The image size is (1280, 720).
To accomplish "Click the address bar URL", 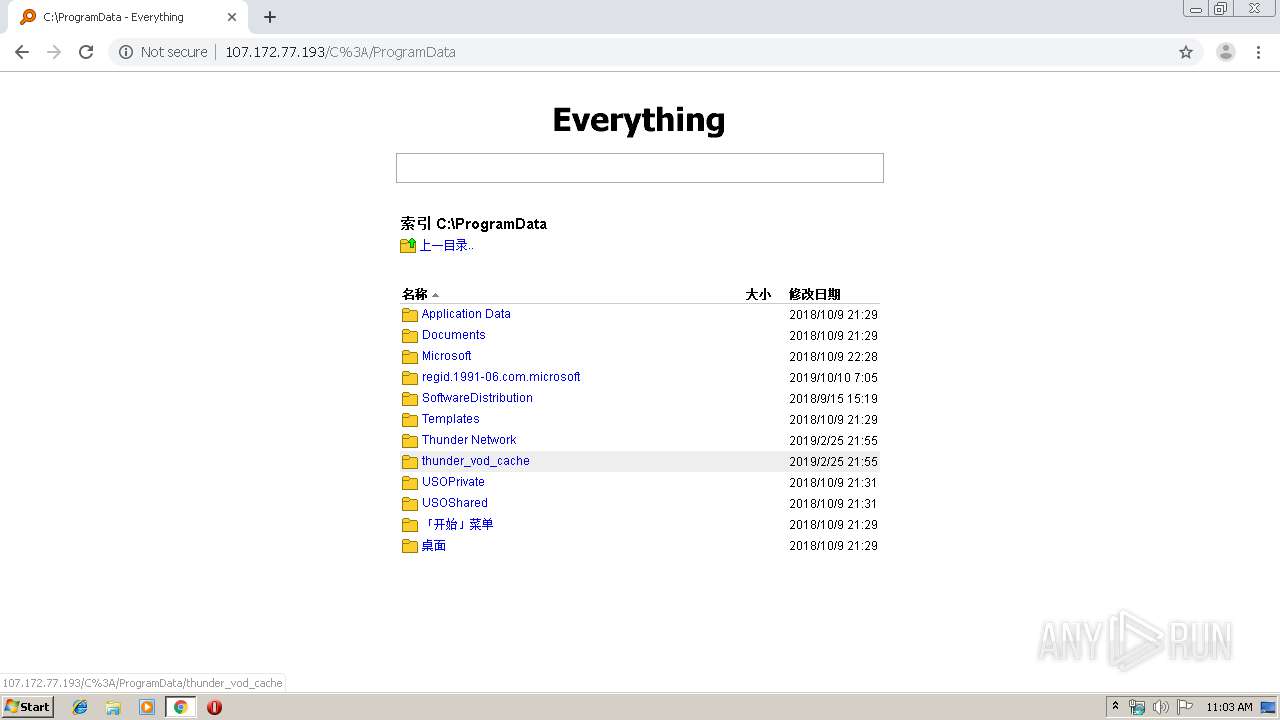I will click(x=340, y=52).
